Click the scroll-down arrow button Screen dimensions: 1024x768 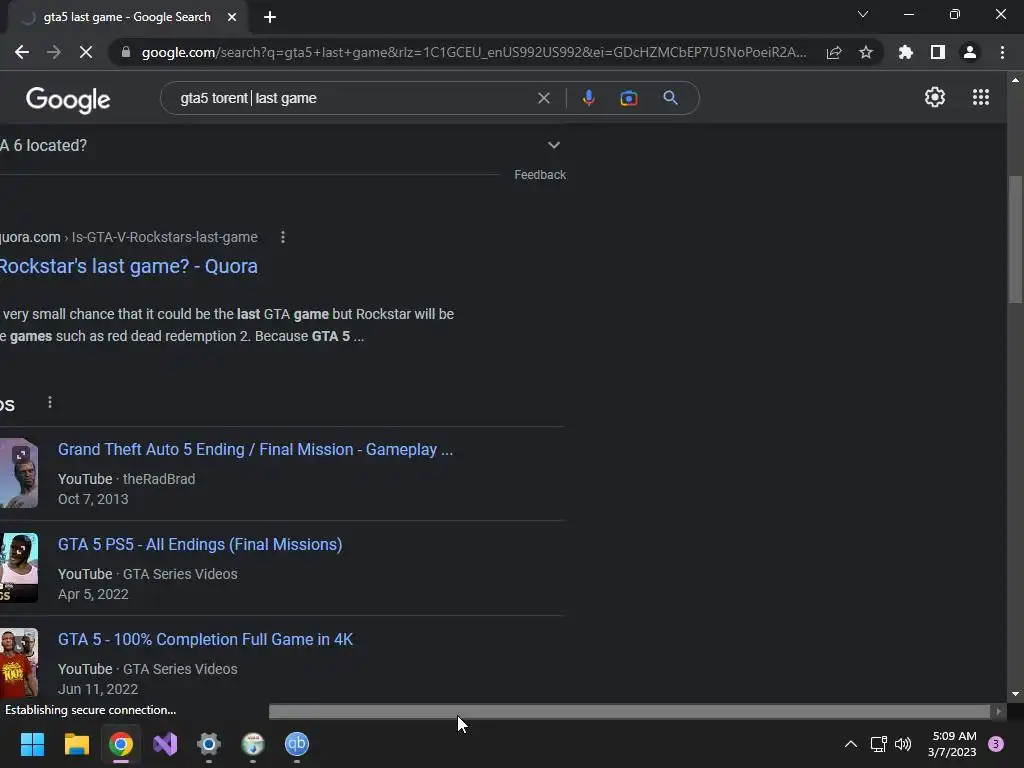1015,694
